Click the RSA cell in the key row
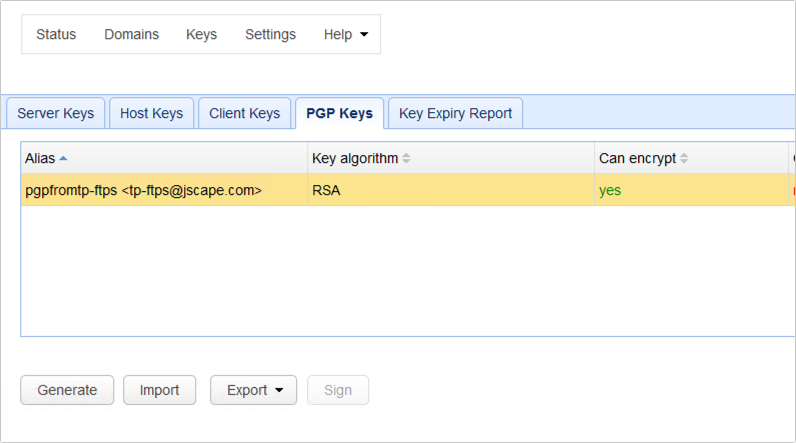 coord(326,190)
